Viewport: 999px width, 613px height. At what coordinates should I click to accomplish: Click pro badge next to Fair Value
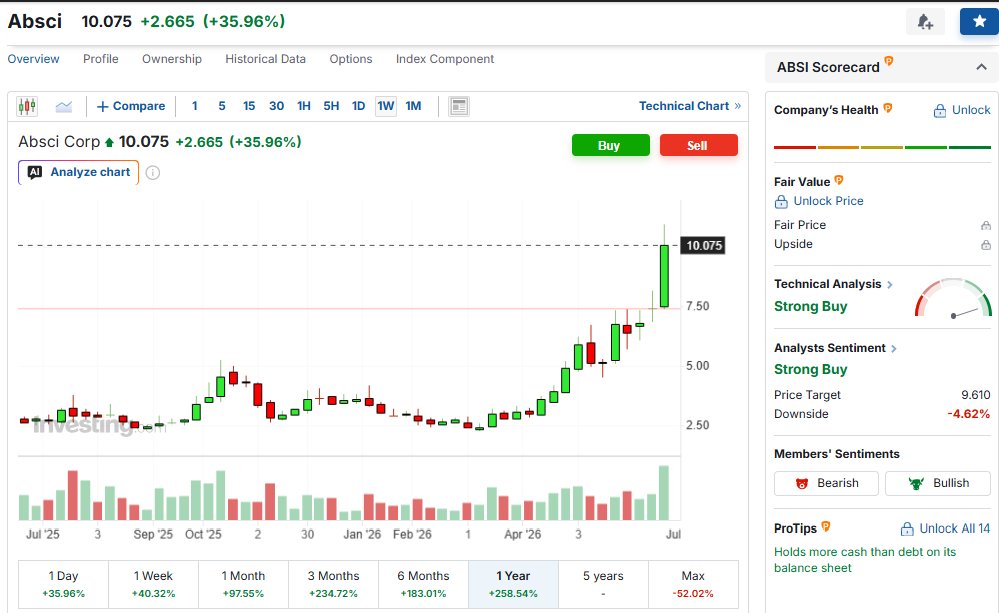point(838,180)
